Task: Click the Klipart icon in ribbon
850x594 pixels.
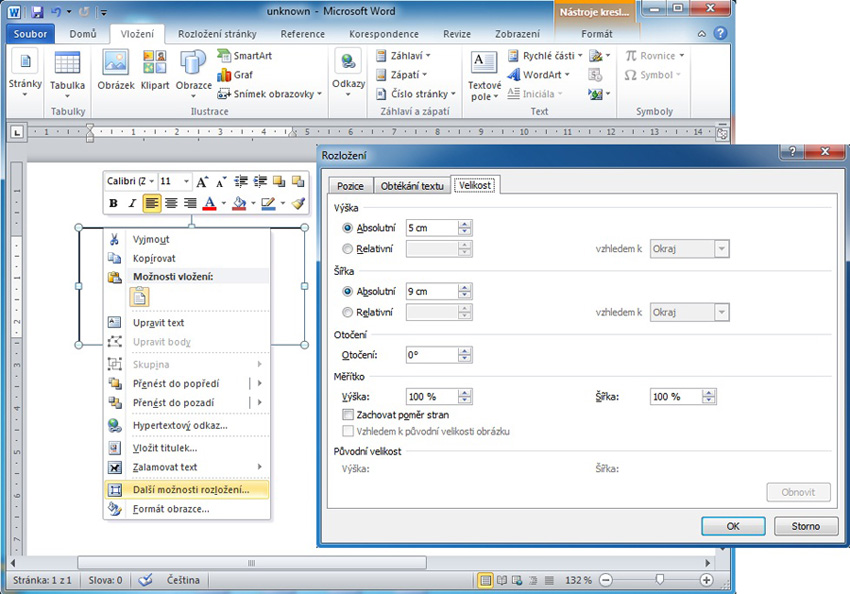Action: [155, 70]
